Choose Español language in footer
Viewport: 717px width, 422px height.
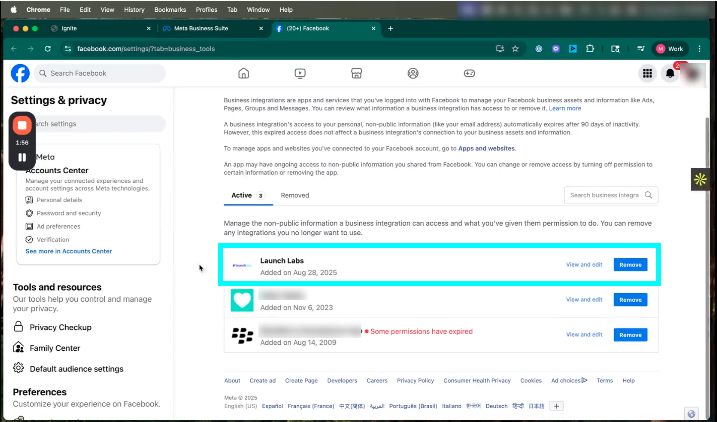click(272, 406)
